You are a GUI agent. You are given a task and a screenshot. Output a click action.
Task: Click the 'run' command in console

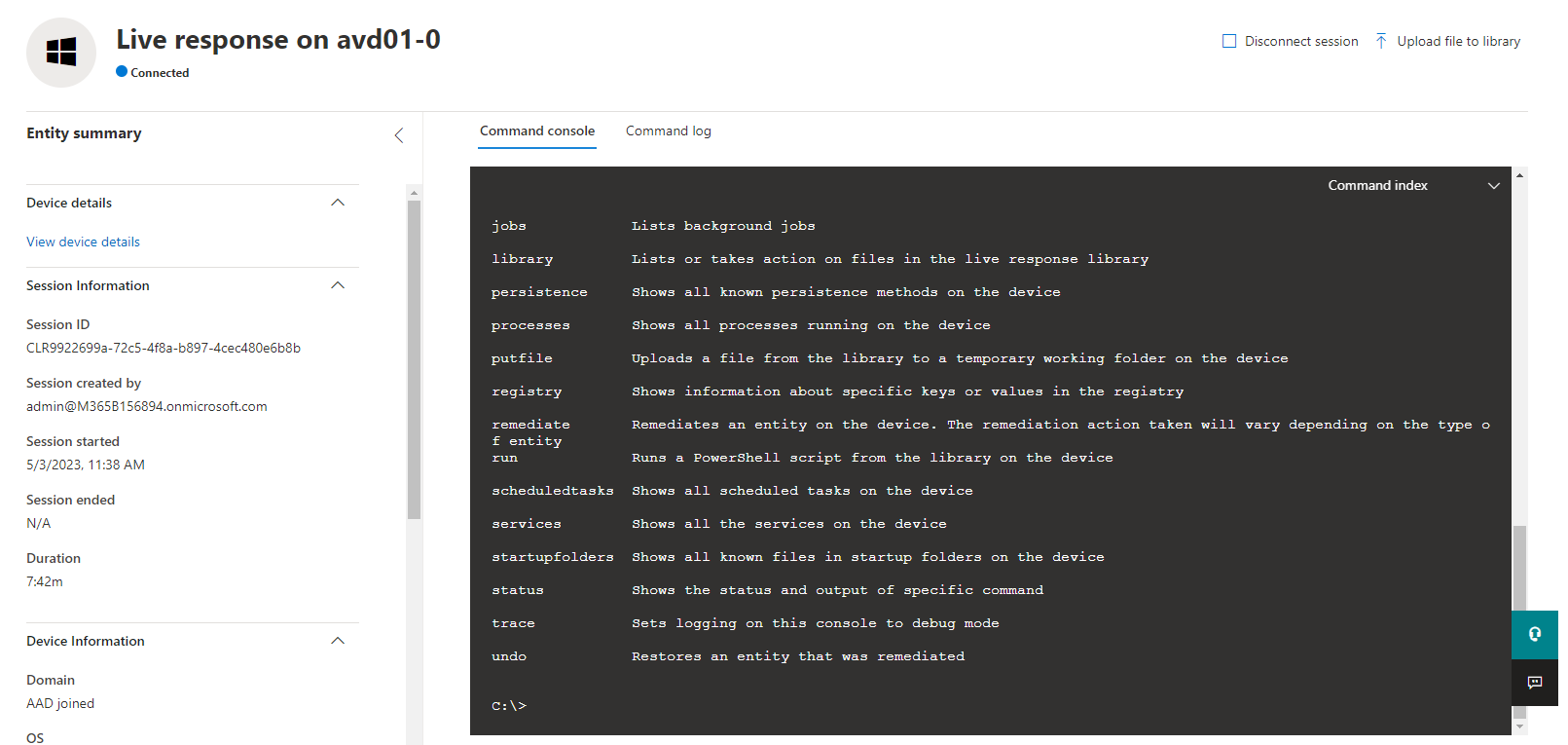tap(504, 458)
